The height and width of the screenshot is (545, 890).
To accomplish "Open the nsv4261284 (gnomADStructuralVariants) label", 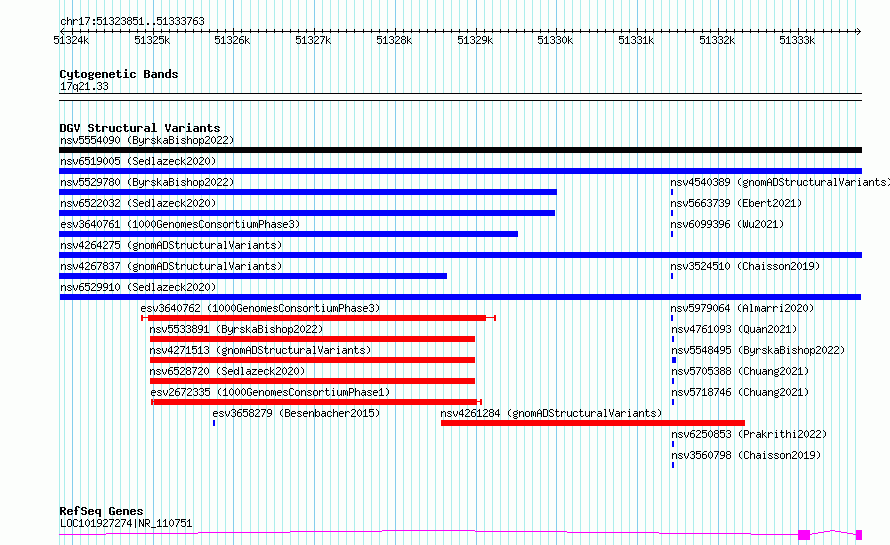I will coord(551,413).
